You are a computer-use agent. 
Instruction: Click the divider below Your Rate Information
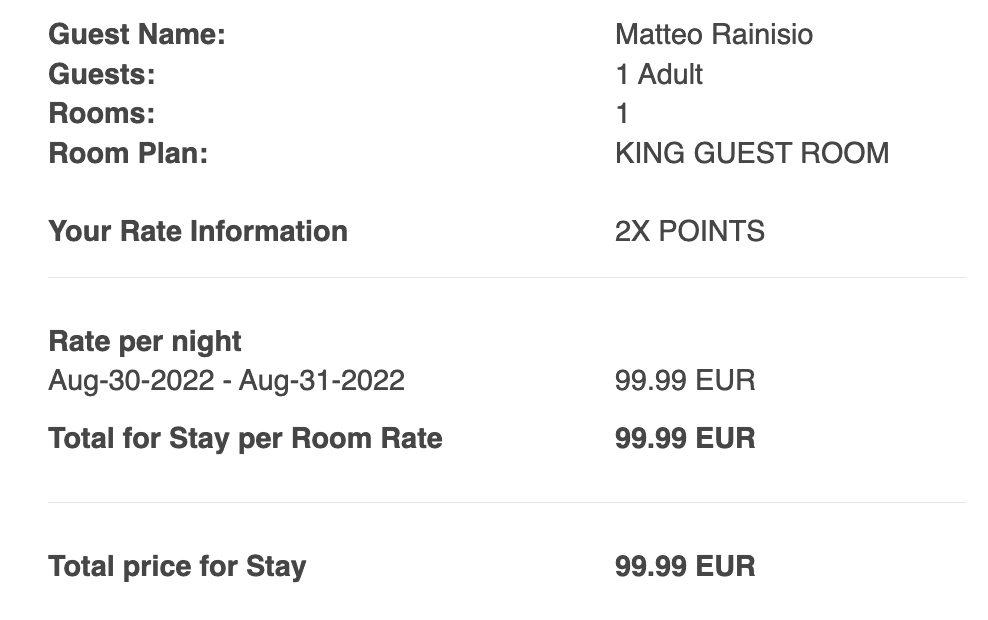pyautogui.click(x=507, y=277)
